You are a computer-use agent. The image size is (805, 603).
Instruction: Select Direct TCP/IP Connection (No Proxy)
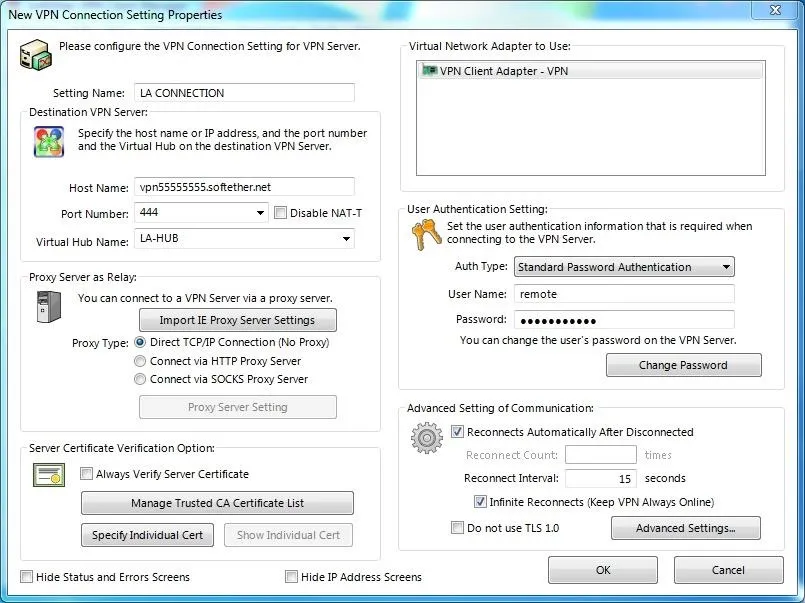click(x=140, y=342)
